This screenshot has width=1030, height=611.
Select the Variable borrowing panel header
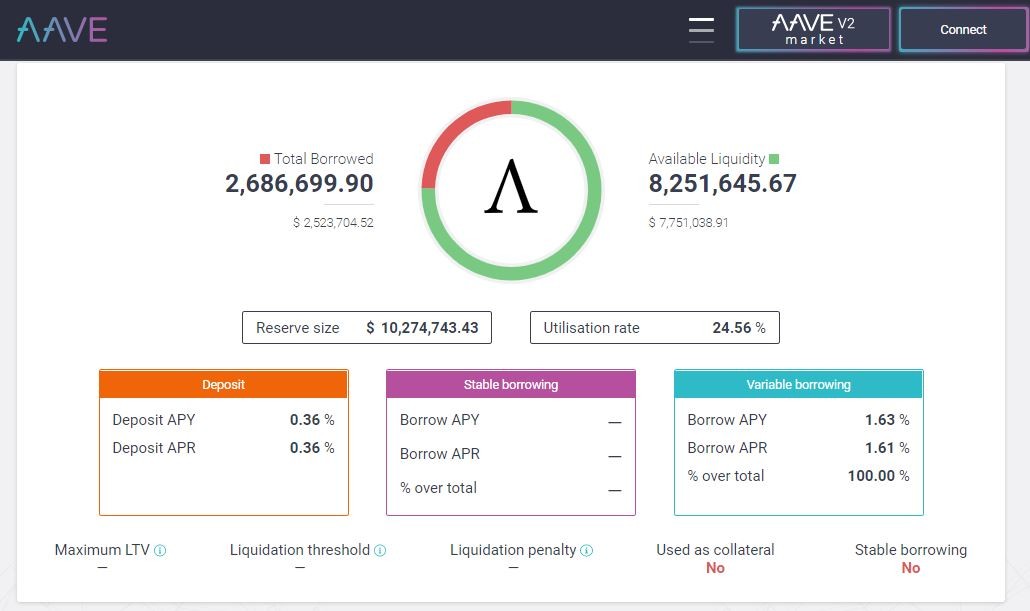coord(799,384)
